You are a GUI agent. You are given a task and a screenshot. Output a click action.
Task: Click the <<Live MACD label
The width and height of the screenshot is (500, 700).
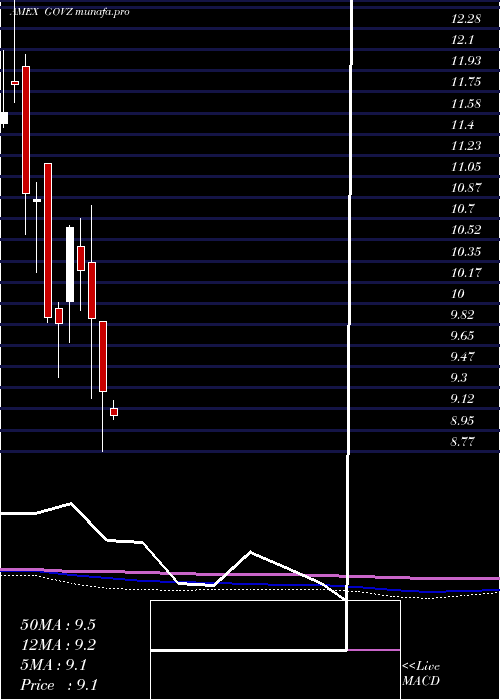coord(421,673)
